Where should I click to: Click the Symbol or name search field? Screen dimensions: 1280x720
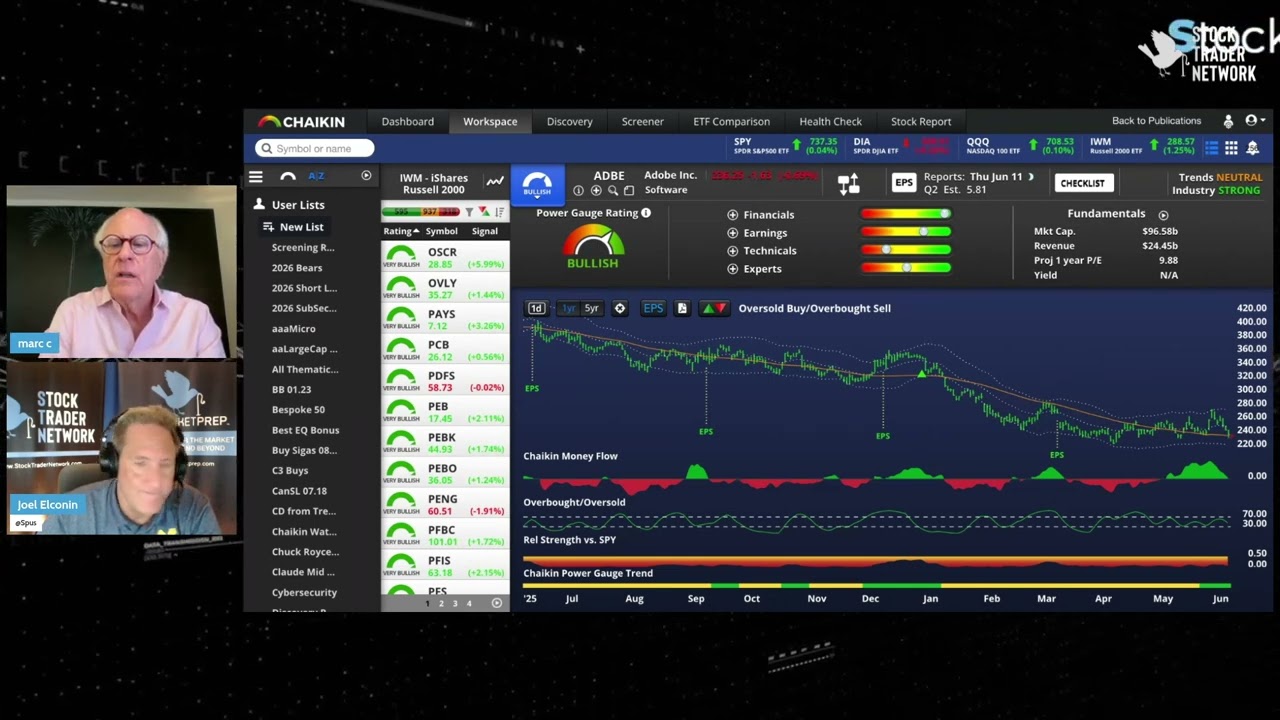[x=315, y=148]
